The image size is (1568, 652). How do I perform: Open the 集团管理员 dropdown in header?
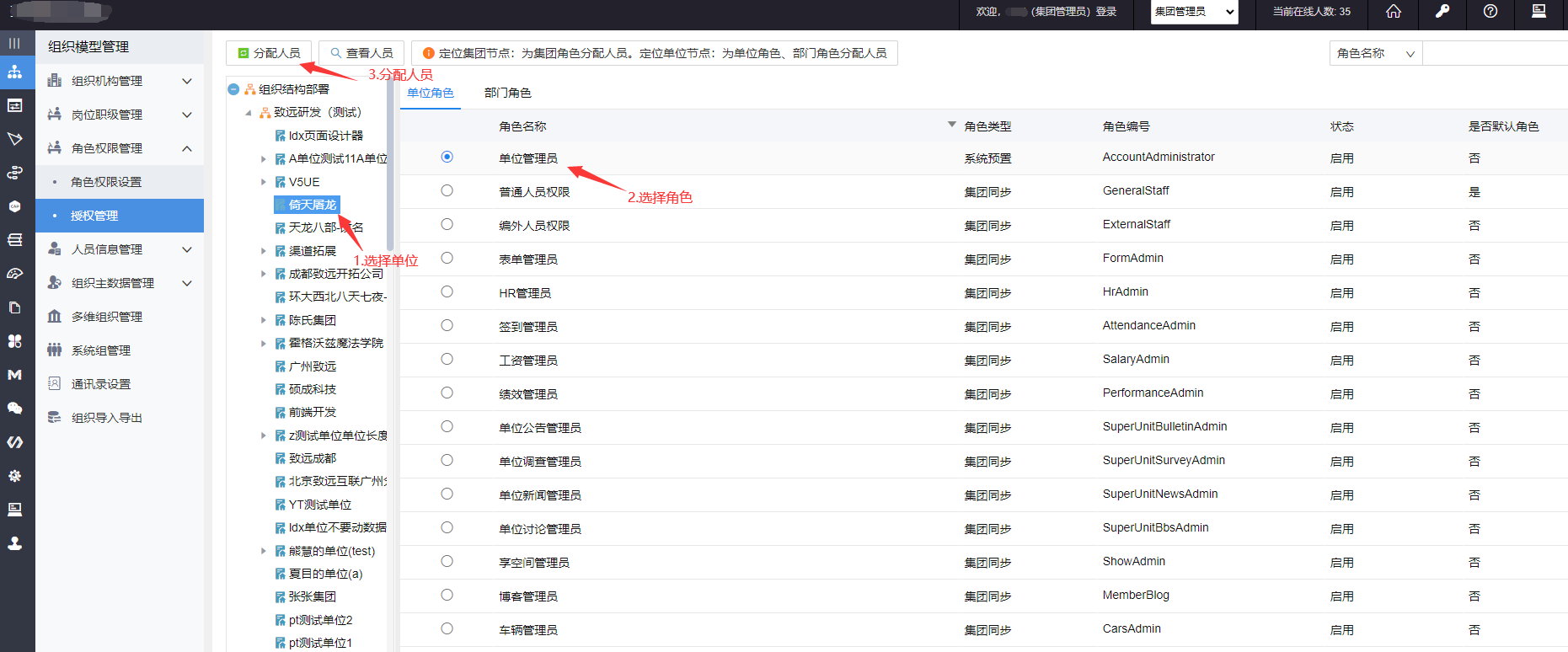tap(1194, 12)
